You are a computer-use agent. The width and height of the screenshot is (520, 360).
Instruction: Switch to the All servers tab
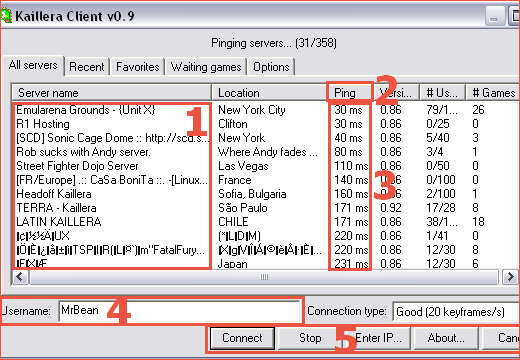click(33, 65)
